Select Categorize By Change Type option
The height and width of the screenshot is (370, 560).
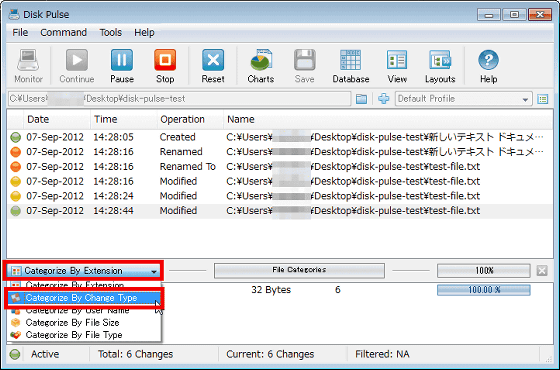84,298
